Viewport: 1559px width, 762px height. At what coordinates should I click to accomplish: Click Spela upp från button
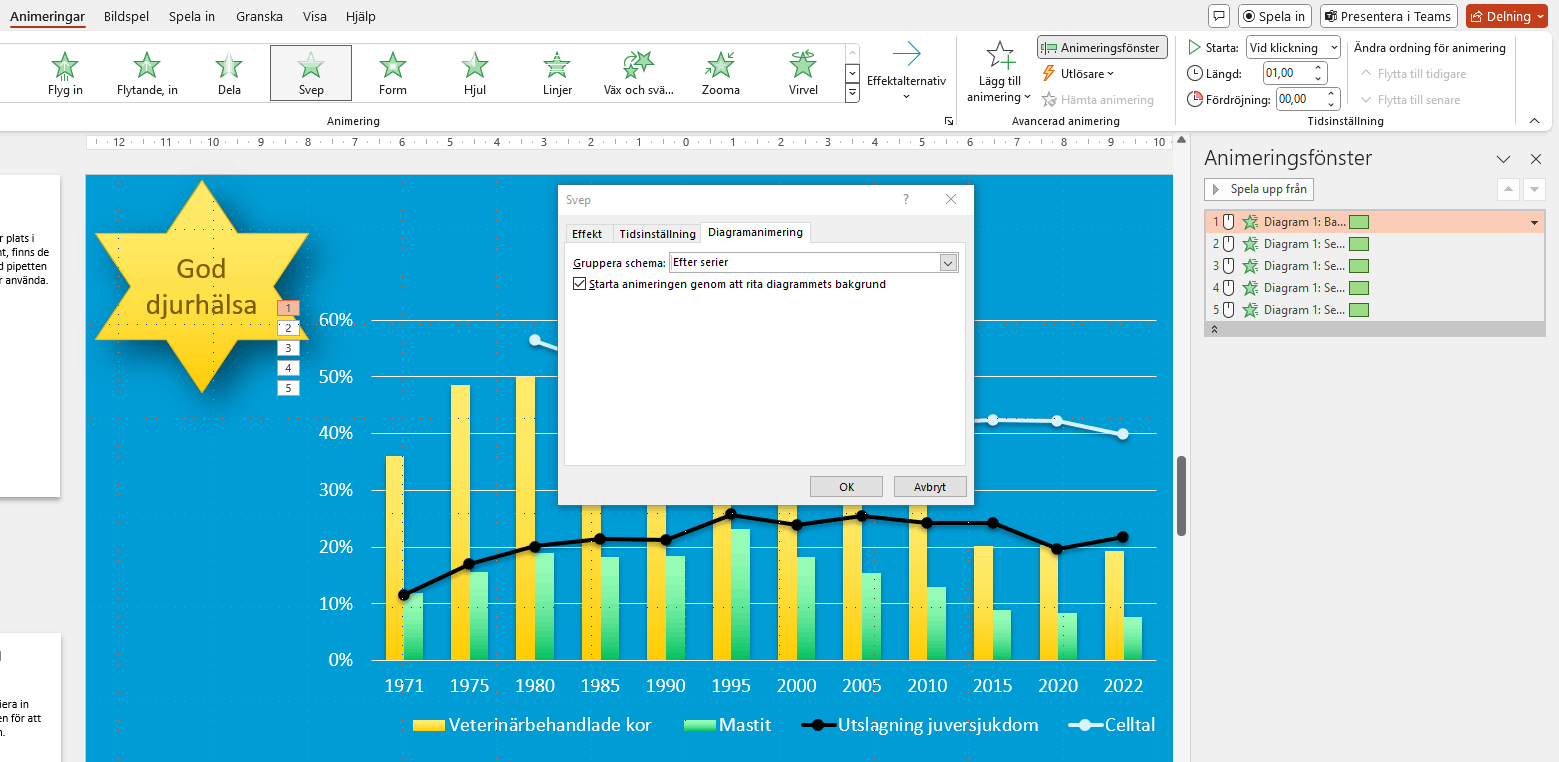[x=1259, y=189]
